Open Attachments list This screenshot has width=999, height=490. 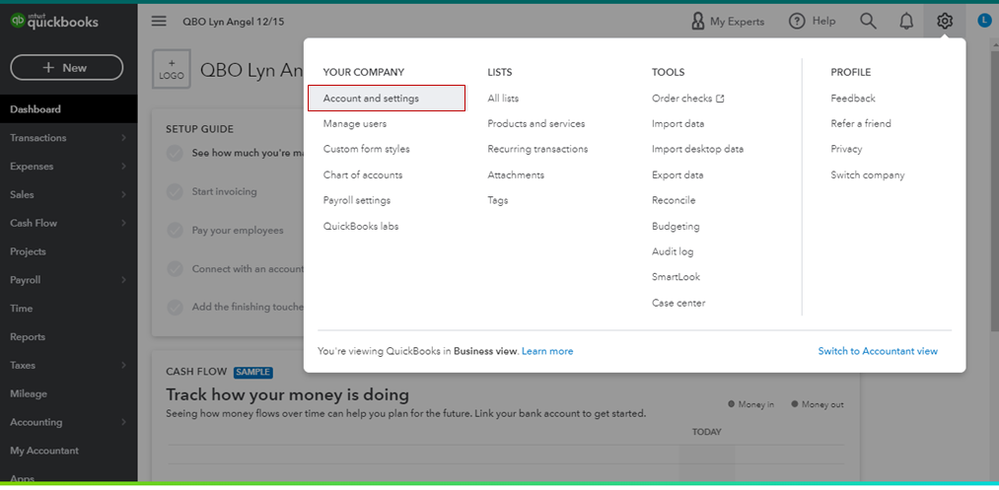pos(515,175)
